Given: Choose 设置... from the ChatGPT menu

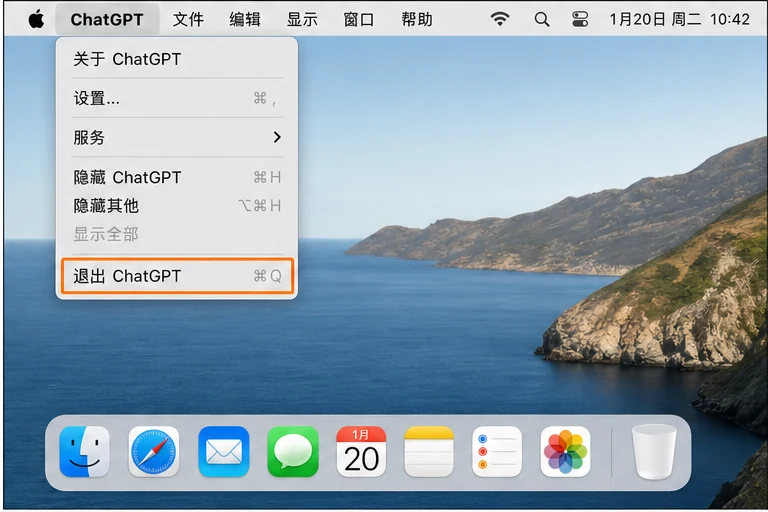Looking at the screenshot, I should (x=177, y=98).
